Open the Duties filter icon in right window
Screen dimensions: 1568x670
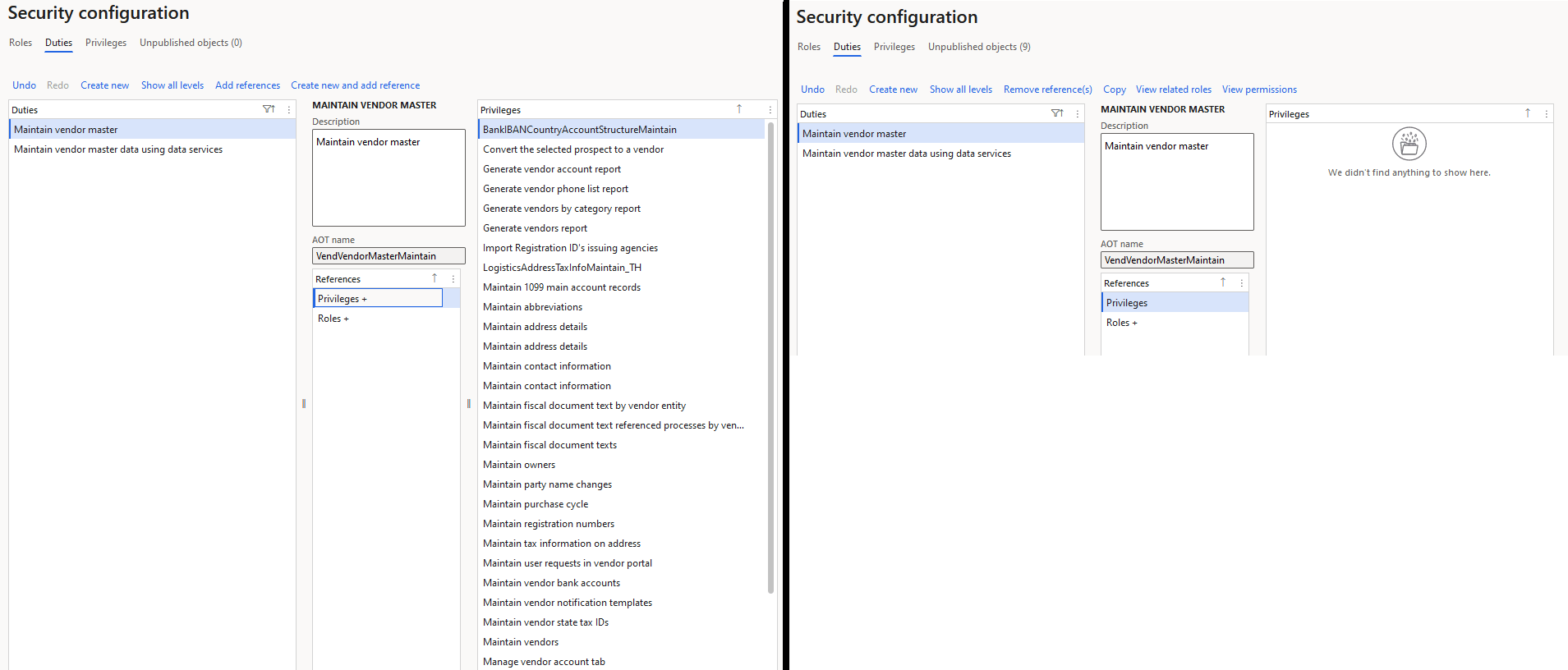point(1057,113)
